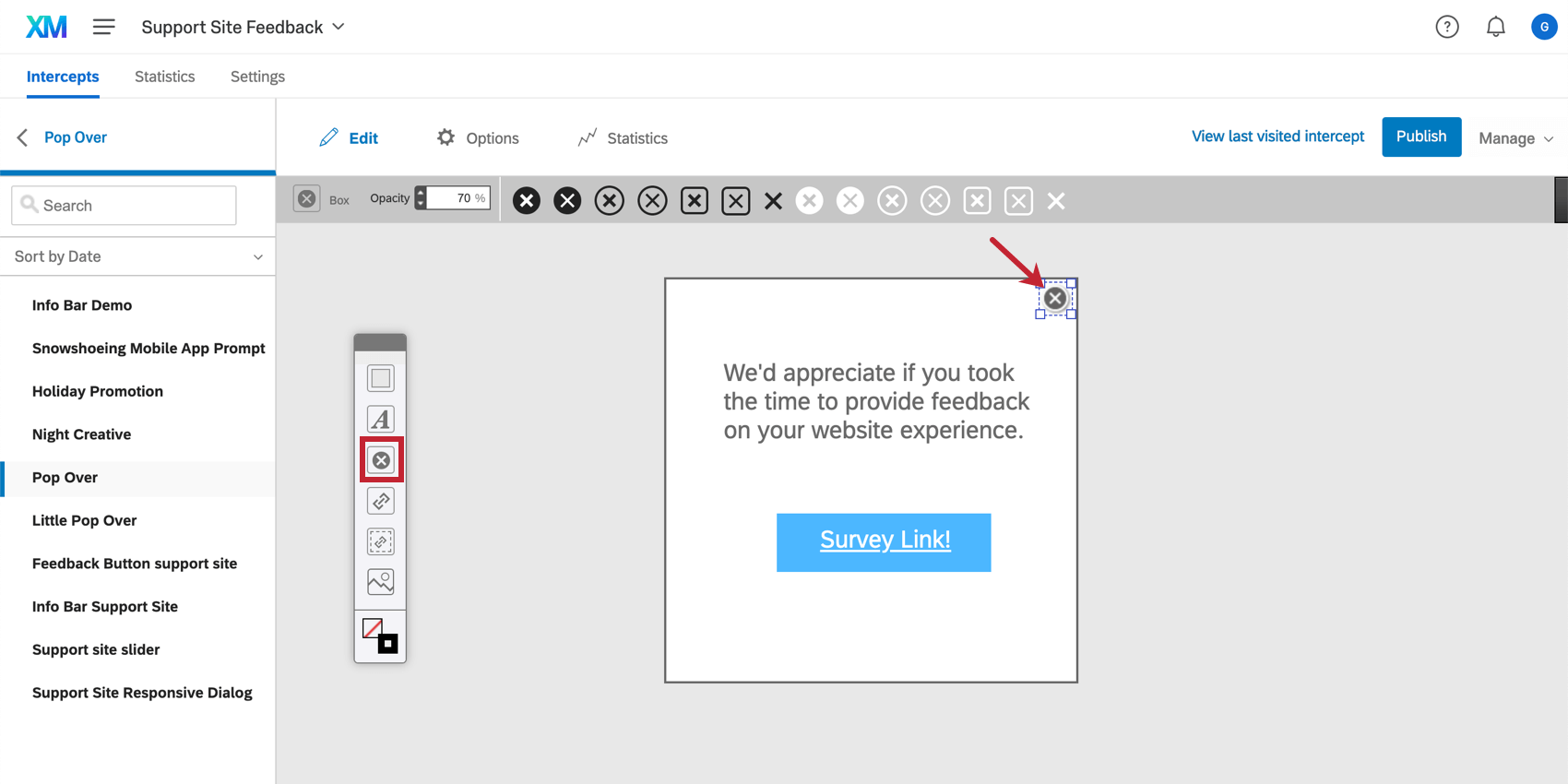Screen dimensions: 1568x784
Task: Select the image element tool
Action: (381, 582)
